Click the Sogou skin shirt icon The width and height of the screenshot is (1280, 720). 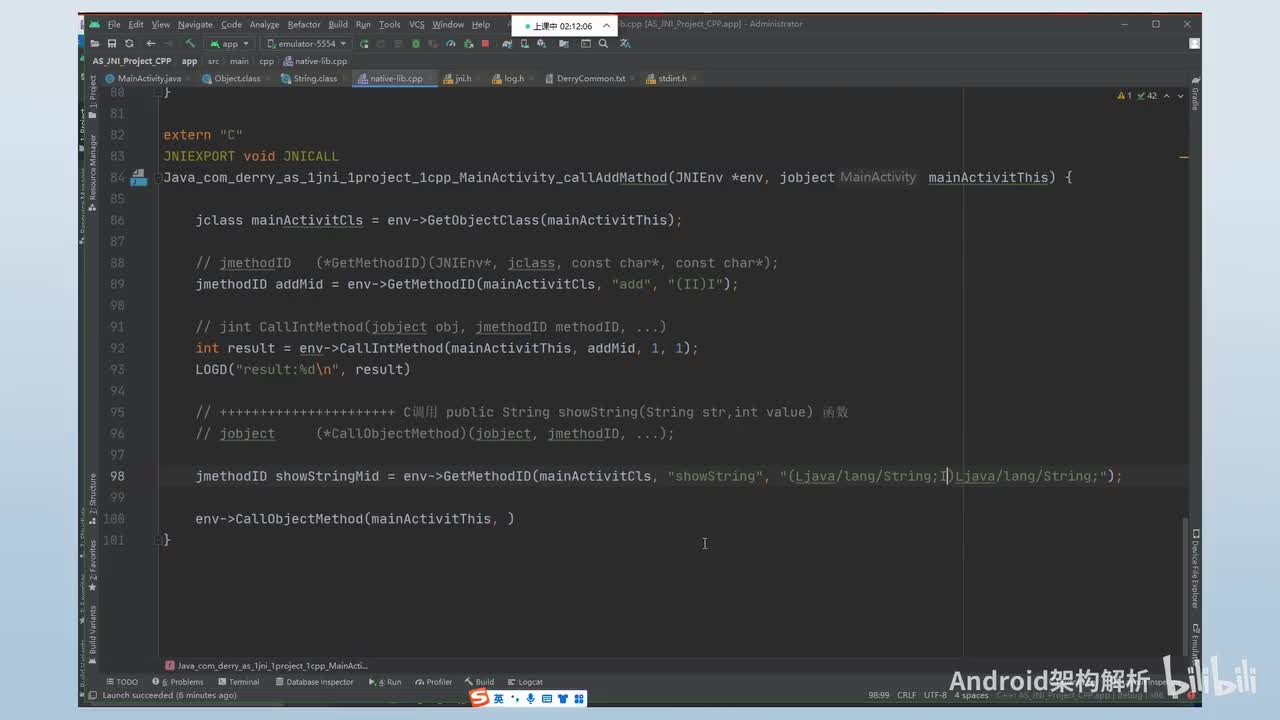point(562,698)
